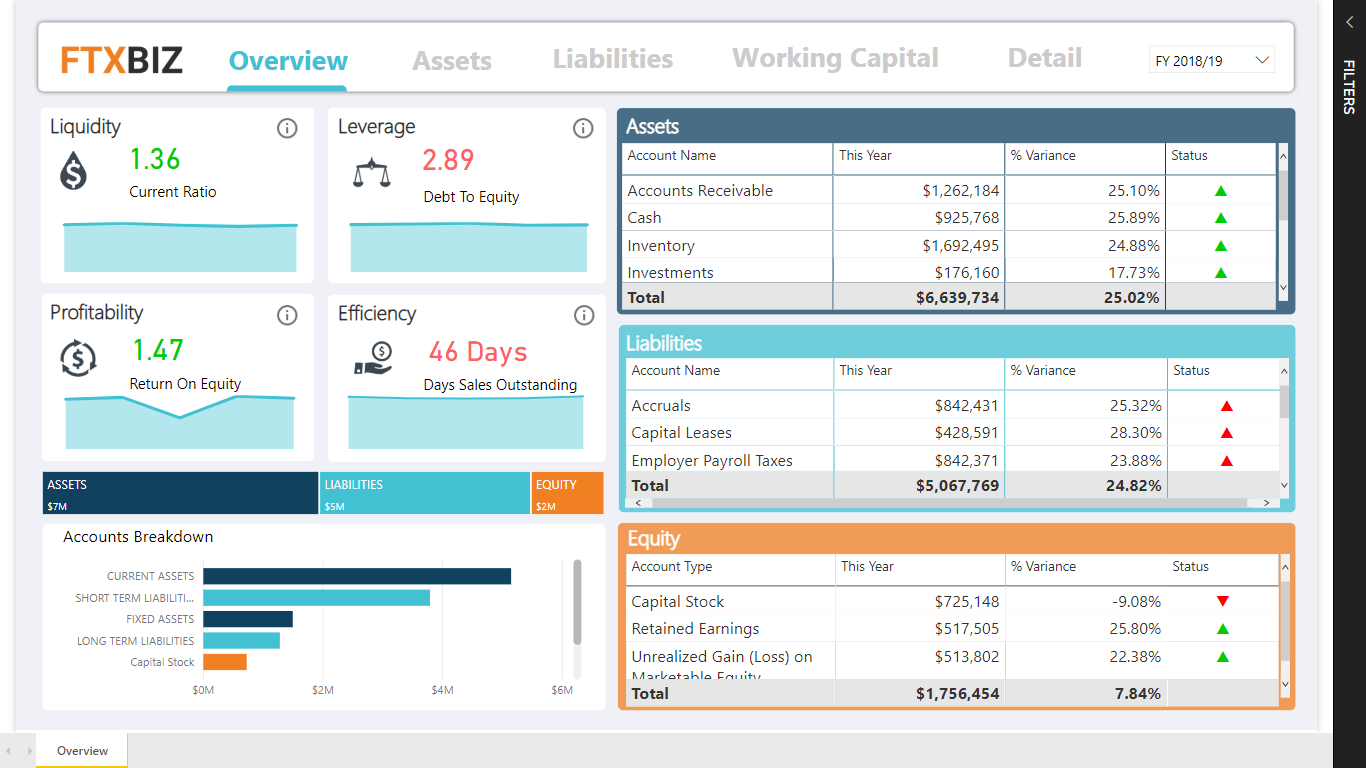Switch to the Liabilities navigation tab
The image size is (1366, 768).
613,59
